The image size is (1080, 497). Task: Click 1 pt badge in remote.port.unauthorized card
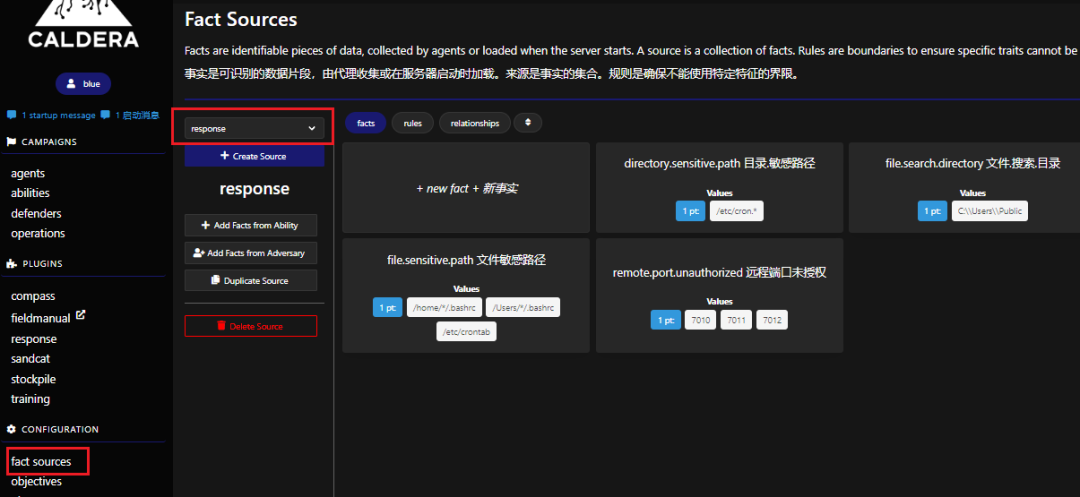(665, 320)
